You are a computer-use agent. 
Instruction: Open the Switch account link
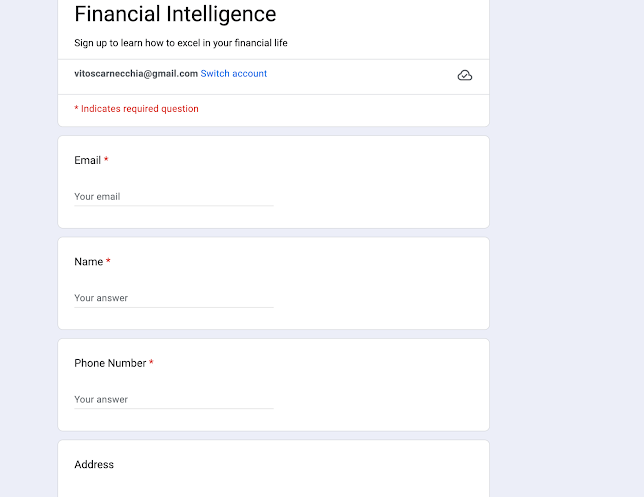[233, 74]
